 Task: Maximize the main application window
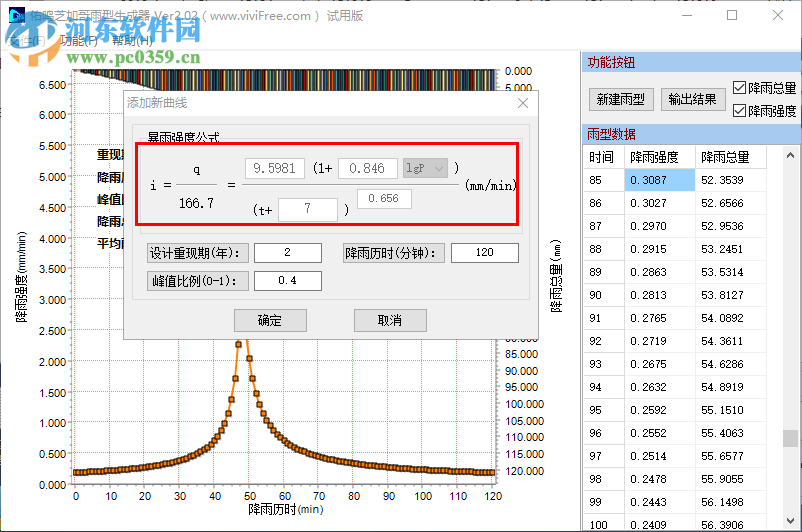(732, 15)
